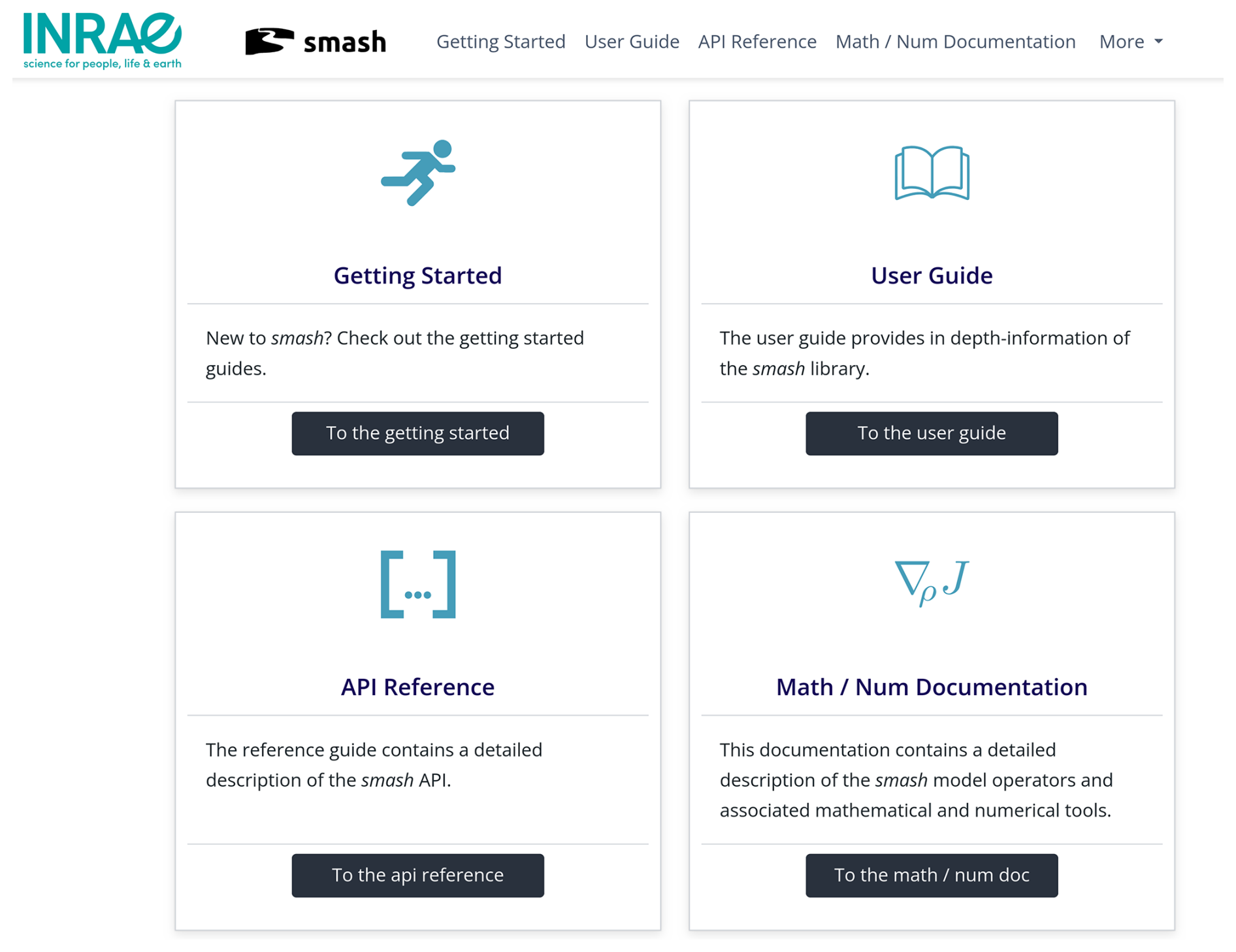The height and width of the screenshot is (952, 1236).
Task: Click the open book icon
Action: coord(932,172)
